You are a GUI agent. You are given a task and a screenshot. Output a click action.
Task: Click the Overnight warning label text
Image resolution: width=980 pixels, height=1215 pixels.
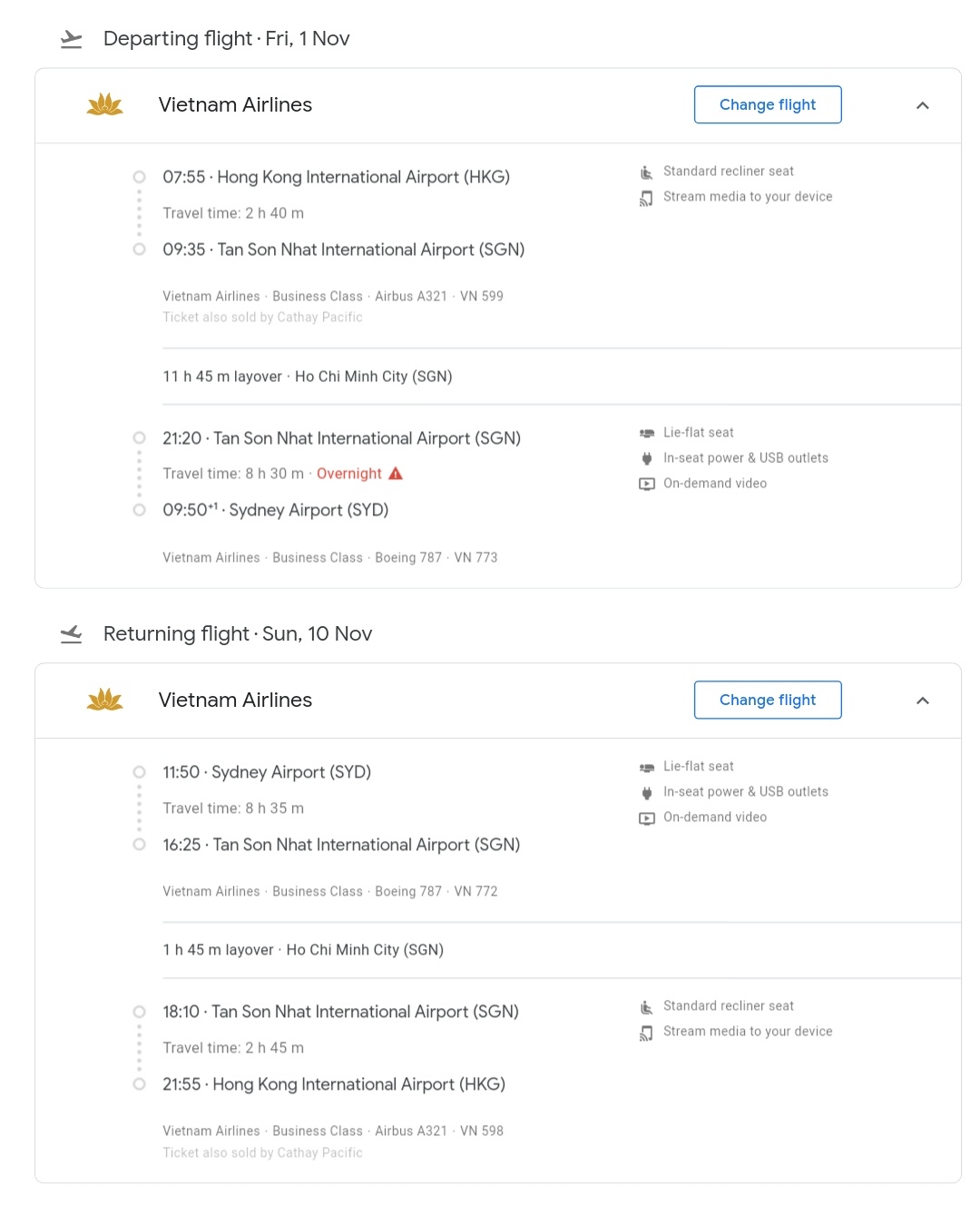pyautogui.click(x=349, y=474)
